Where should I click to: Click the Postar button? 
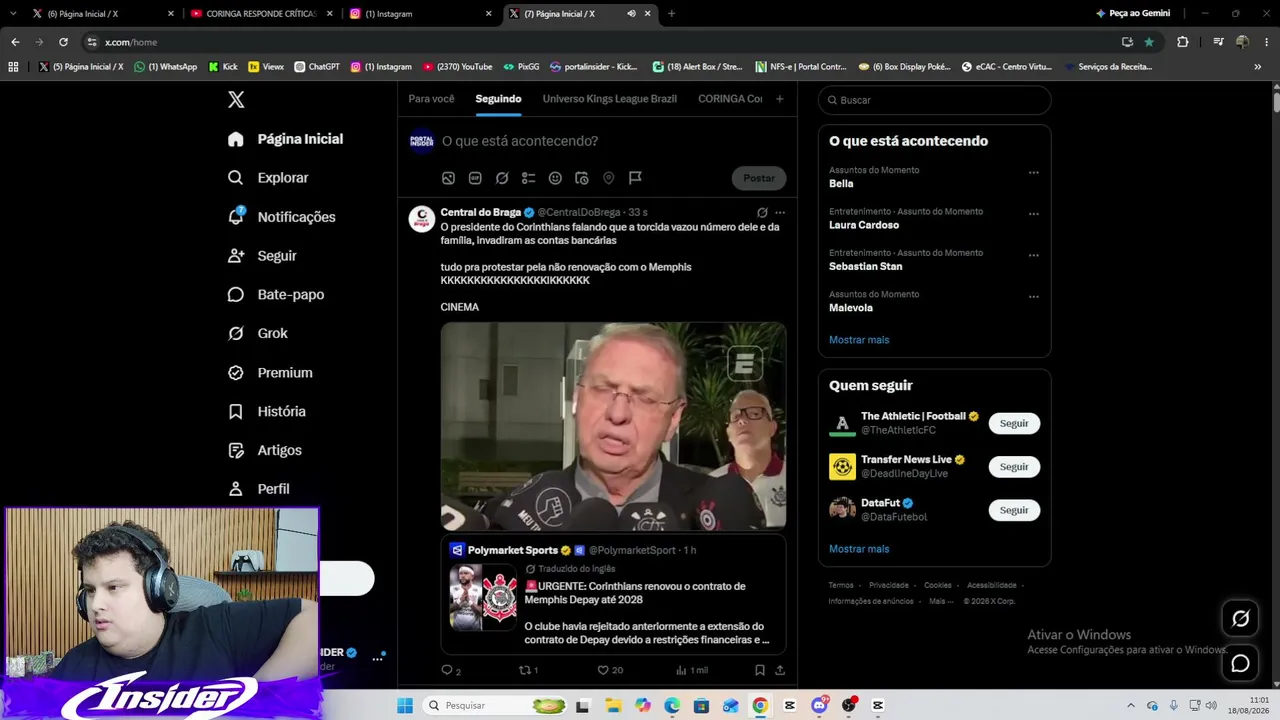pos(759,178)
